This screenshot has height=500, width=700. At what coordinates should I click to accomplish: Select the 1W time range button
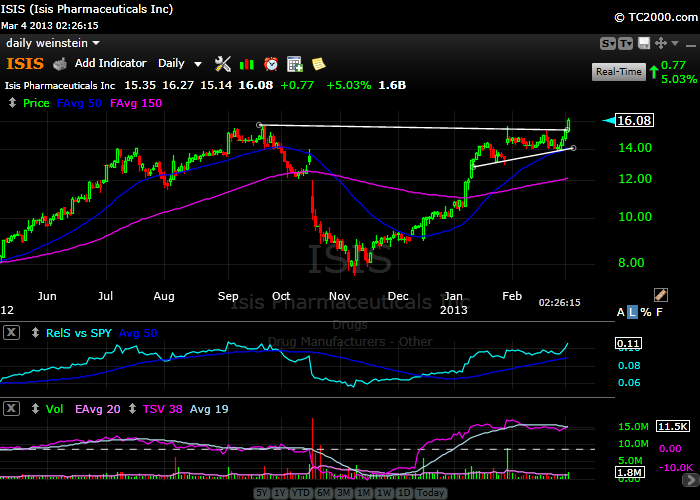[384, 493]
